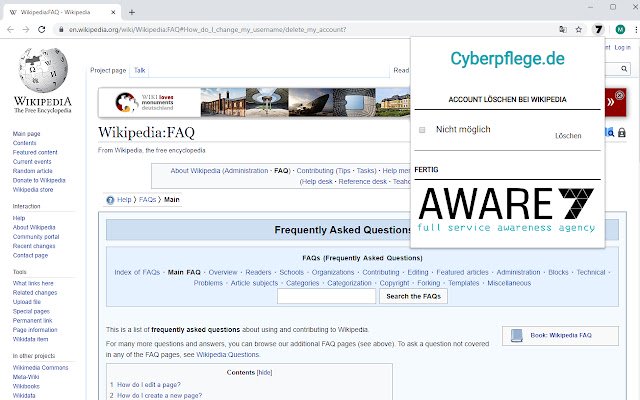The height and width of the screenshot is (400, 640).
Task: Click the Wikipedia search magnifier icon
Action: coord(624,69)
